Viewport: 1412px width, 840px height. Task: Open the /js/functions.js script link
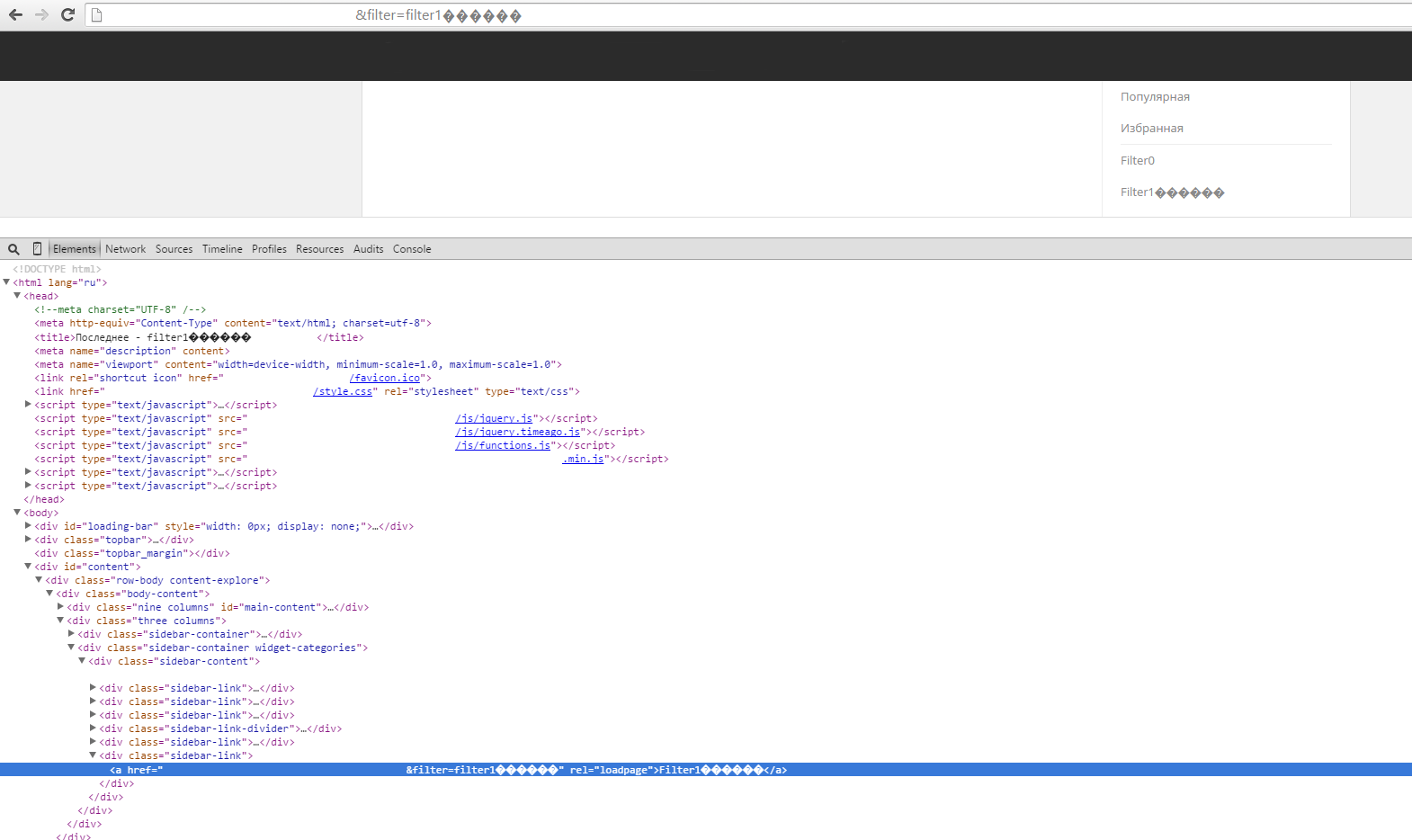point(503,445)
